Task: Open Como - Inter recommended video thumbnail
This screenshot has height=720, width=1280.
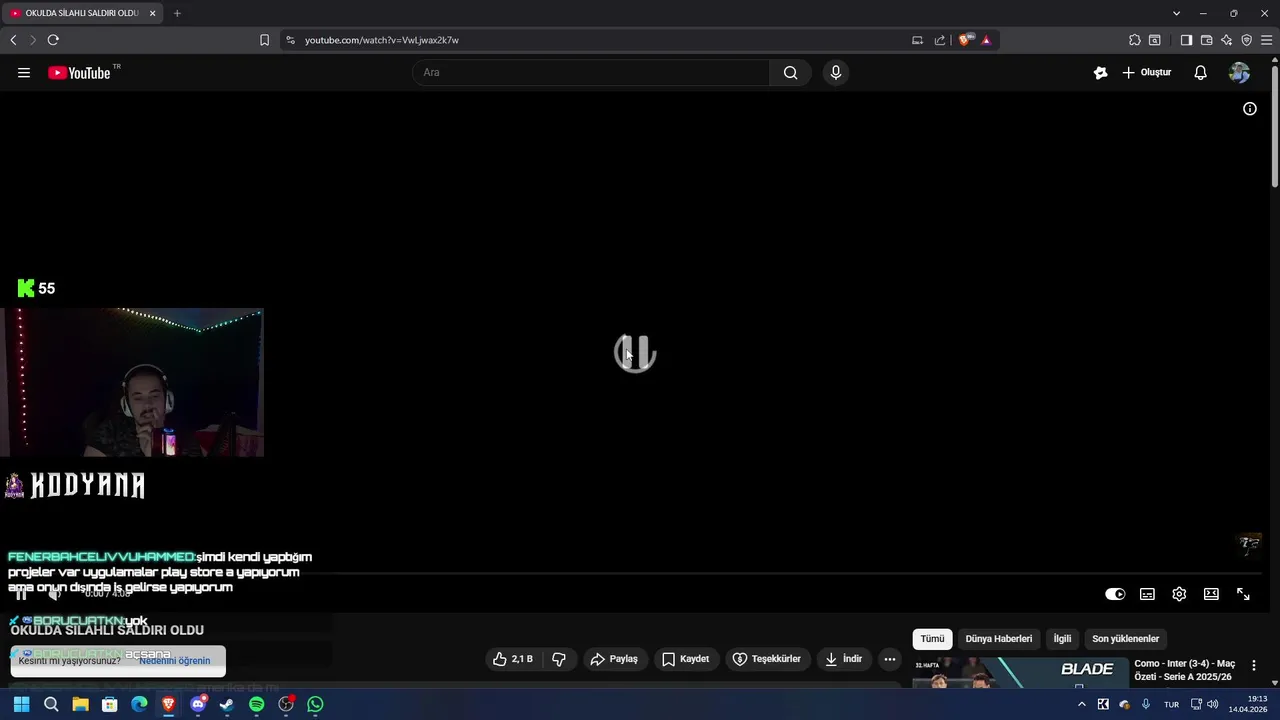Action: point(1020,673)
